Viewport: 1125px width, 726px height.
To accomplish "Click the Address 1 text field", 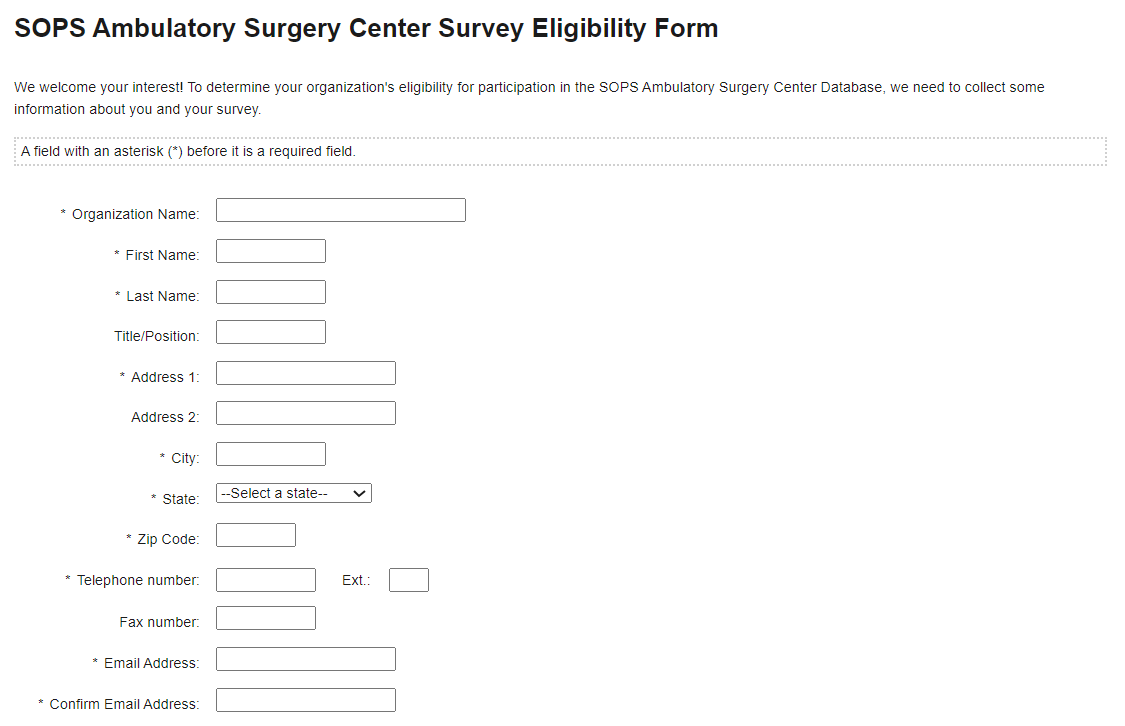I will (x=305, y=373).
